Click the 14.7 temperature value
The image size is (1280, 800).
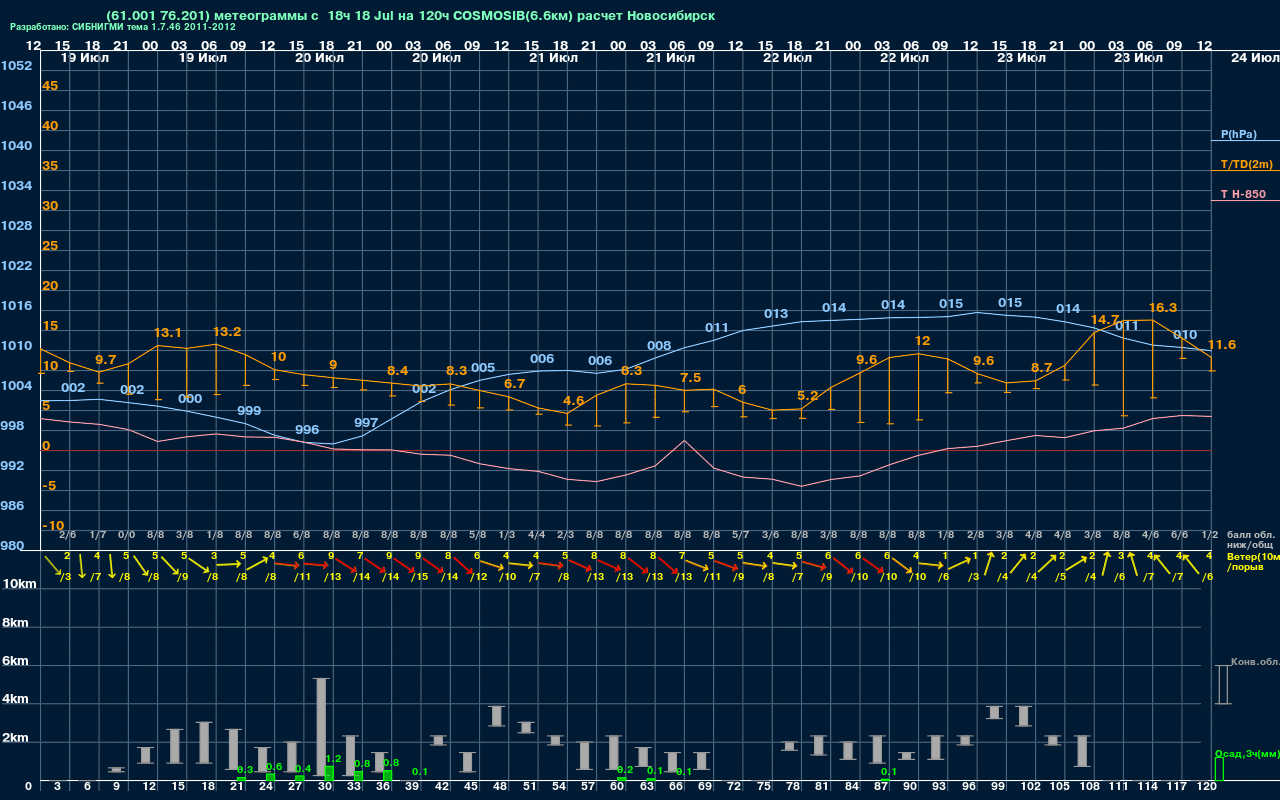(x=1105, y=320)
